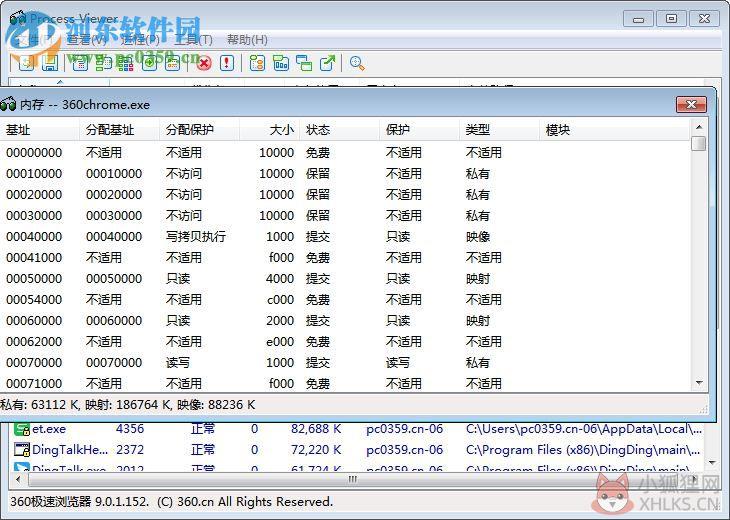Select DingTalkHe... in the Process Viewer list

pyautogui.click(x=70, y=450)
